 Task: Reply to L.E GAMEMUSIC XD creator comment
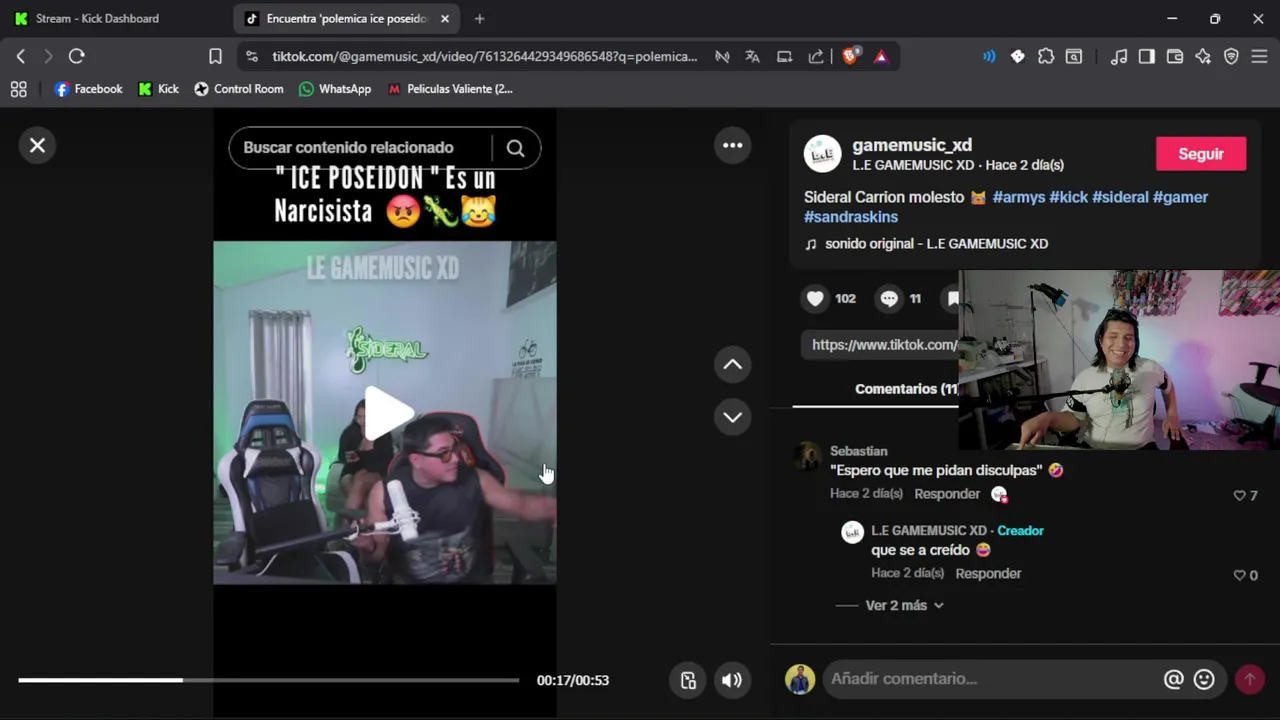coord(988,574)
